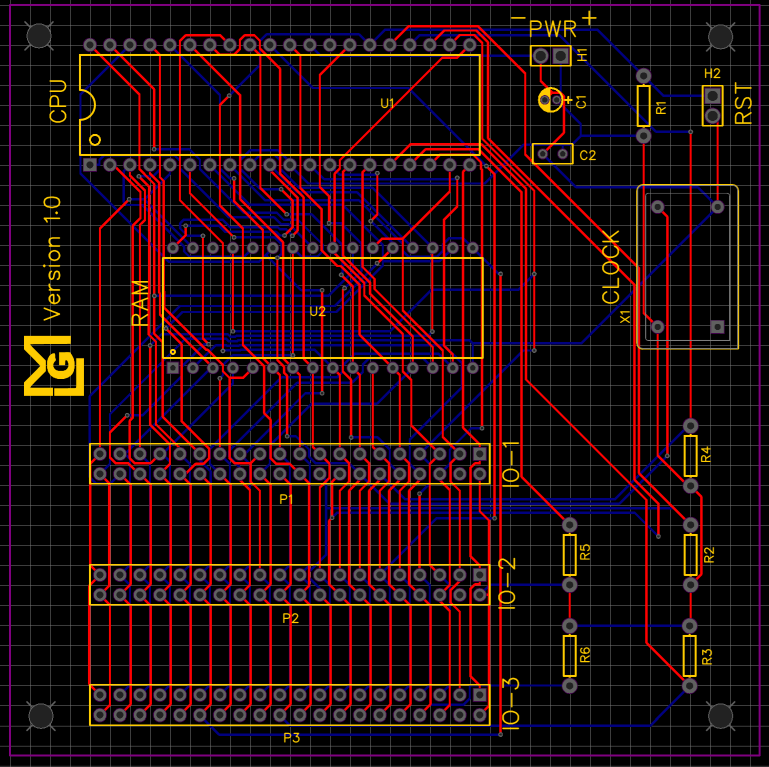Click the round pad of header H1
This screenshot has width=769, height=767.
[540, 56]
